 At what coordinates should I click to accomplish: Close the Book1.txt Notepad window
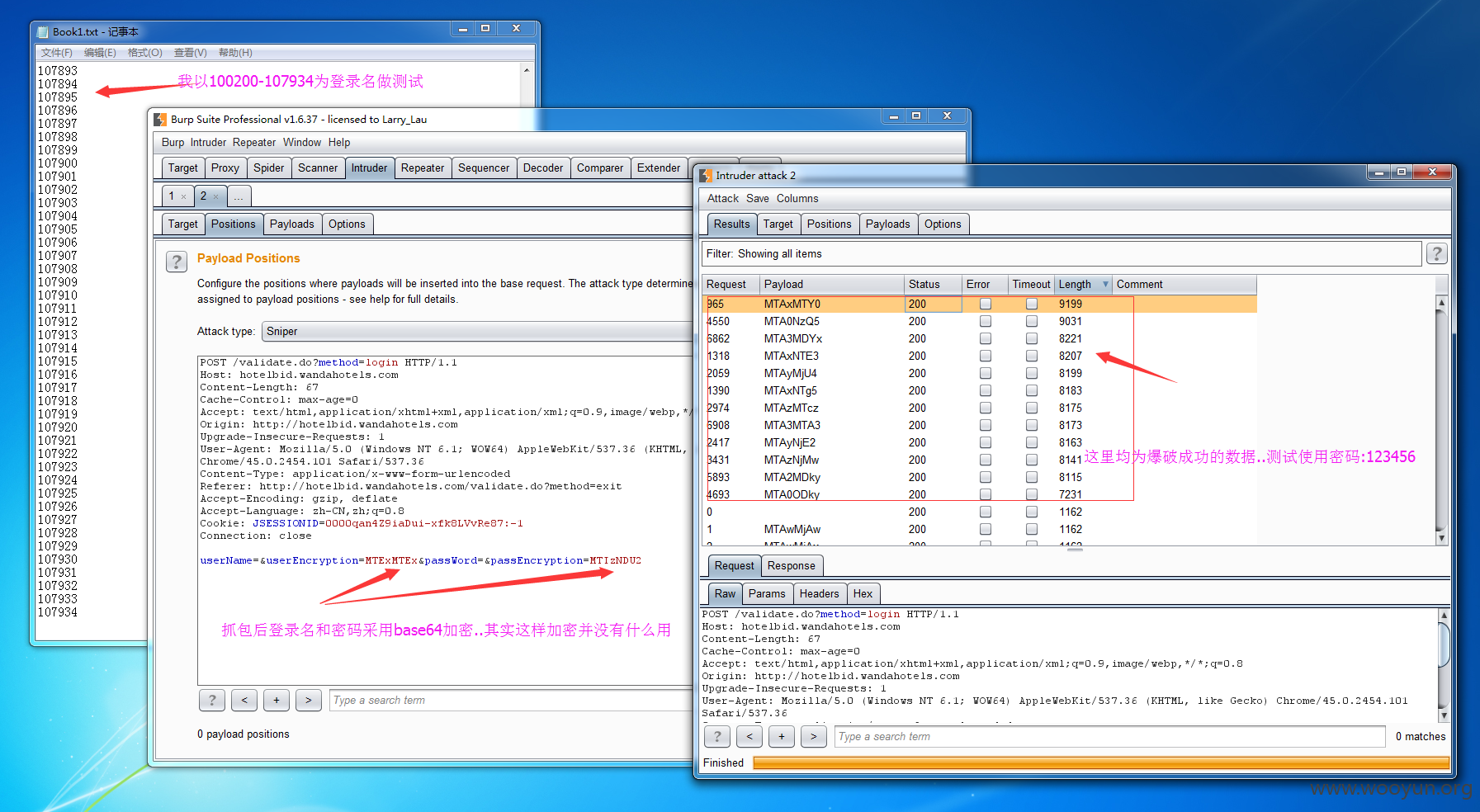coord(517,29)
